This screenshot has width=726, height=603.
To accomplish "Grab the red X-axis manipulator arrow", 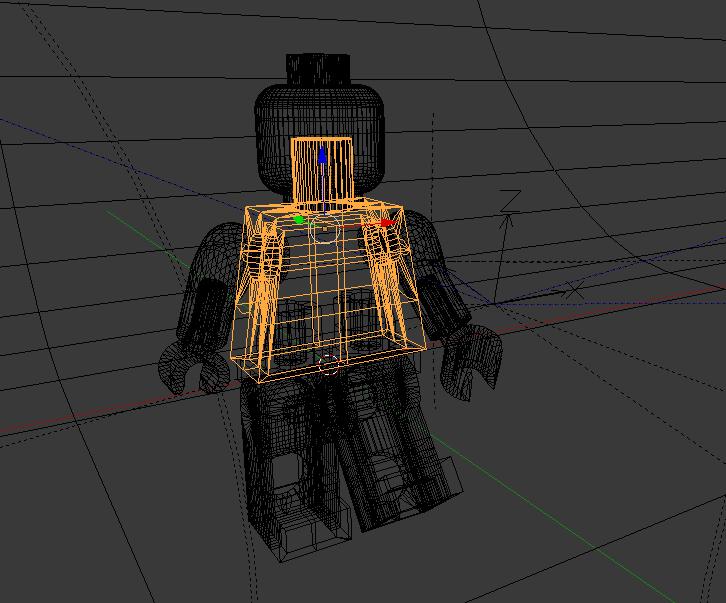I will [388, 223].
